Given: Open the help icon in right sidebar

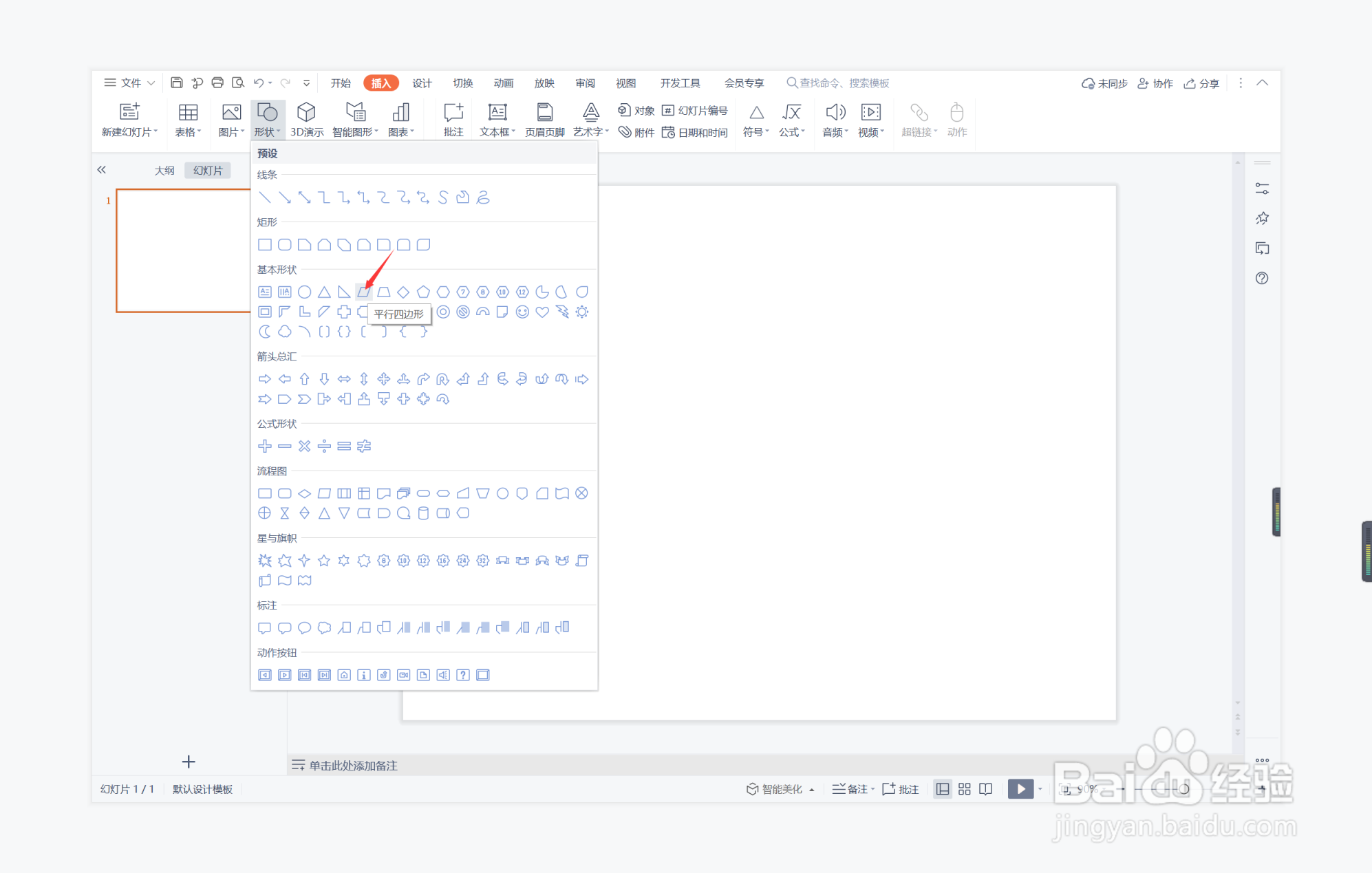Looking at the screenshot, I should coord(1262,278).
